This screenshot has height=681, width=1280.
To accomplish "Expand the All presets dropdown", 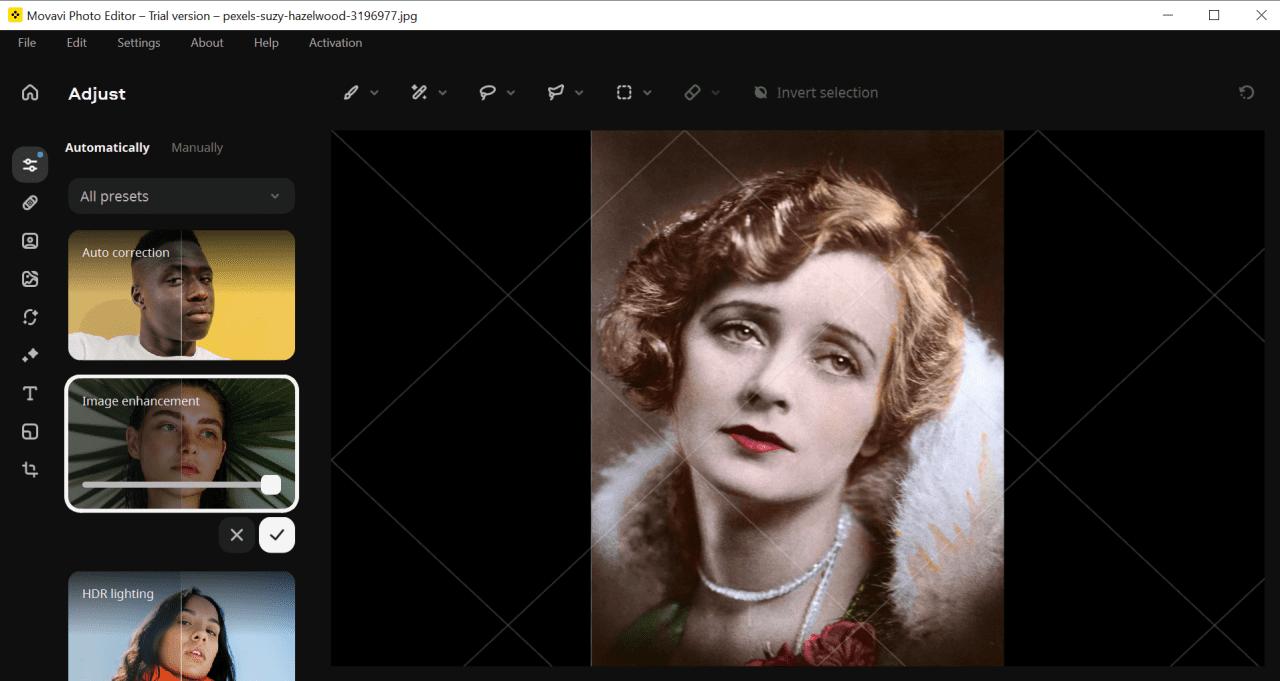I will coord(181,196).
